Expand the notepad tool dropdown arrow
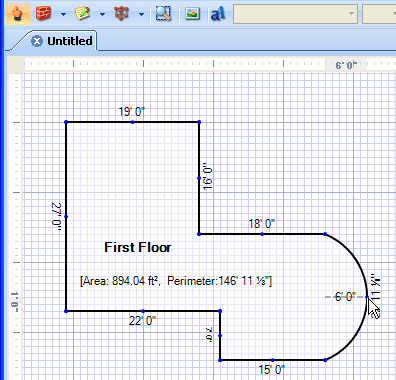This screenshot has width=396, height=380. 102,14
